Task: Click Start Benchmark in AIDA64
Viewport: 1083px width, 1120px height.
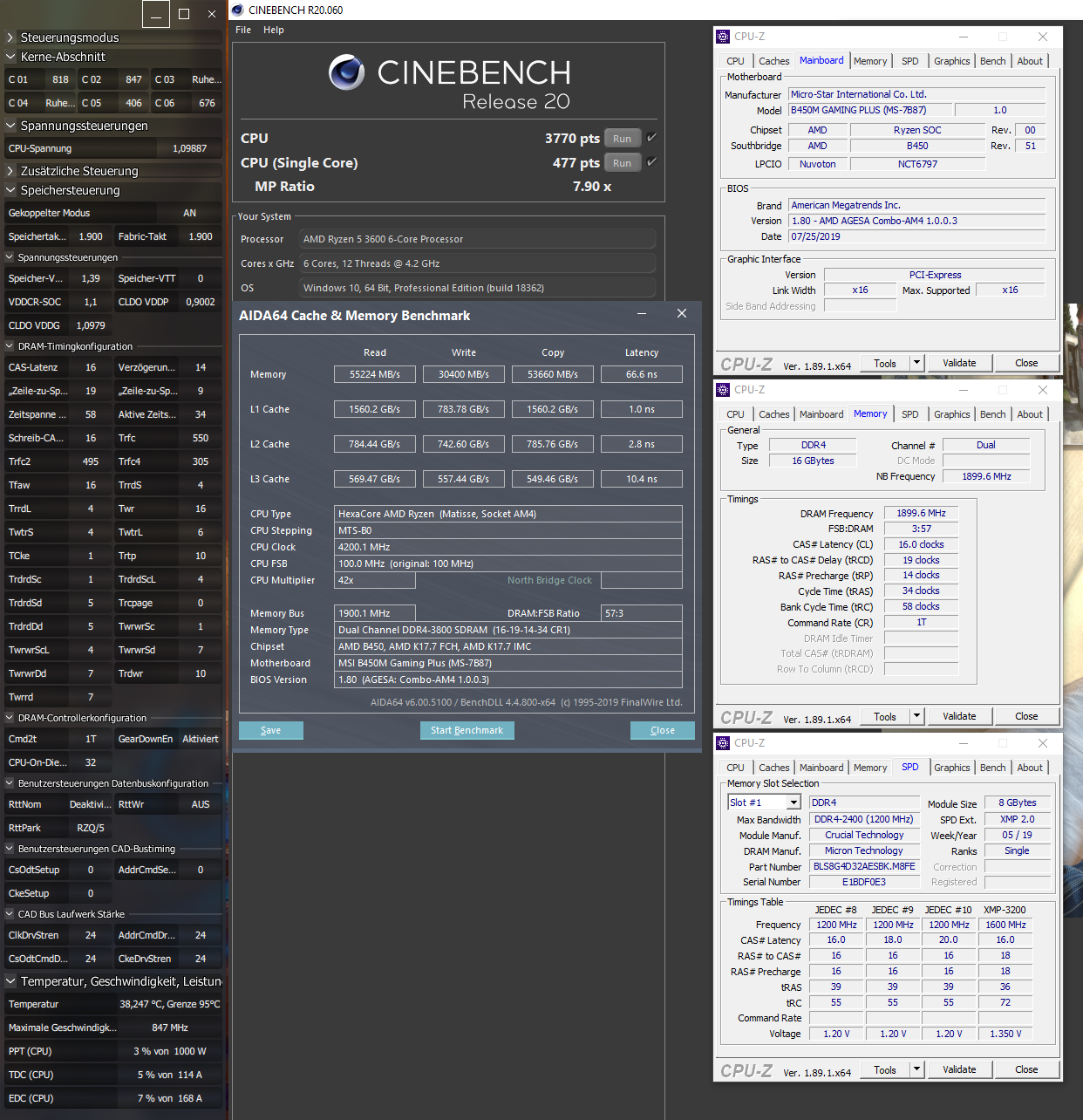Action: (x=467, y=730)
